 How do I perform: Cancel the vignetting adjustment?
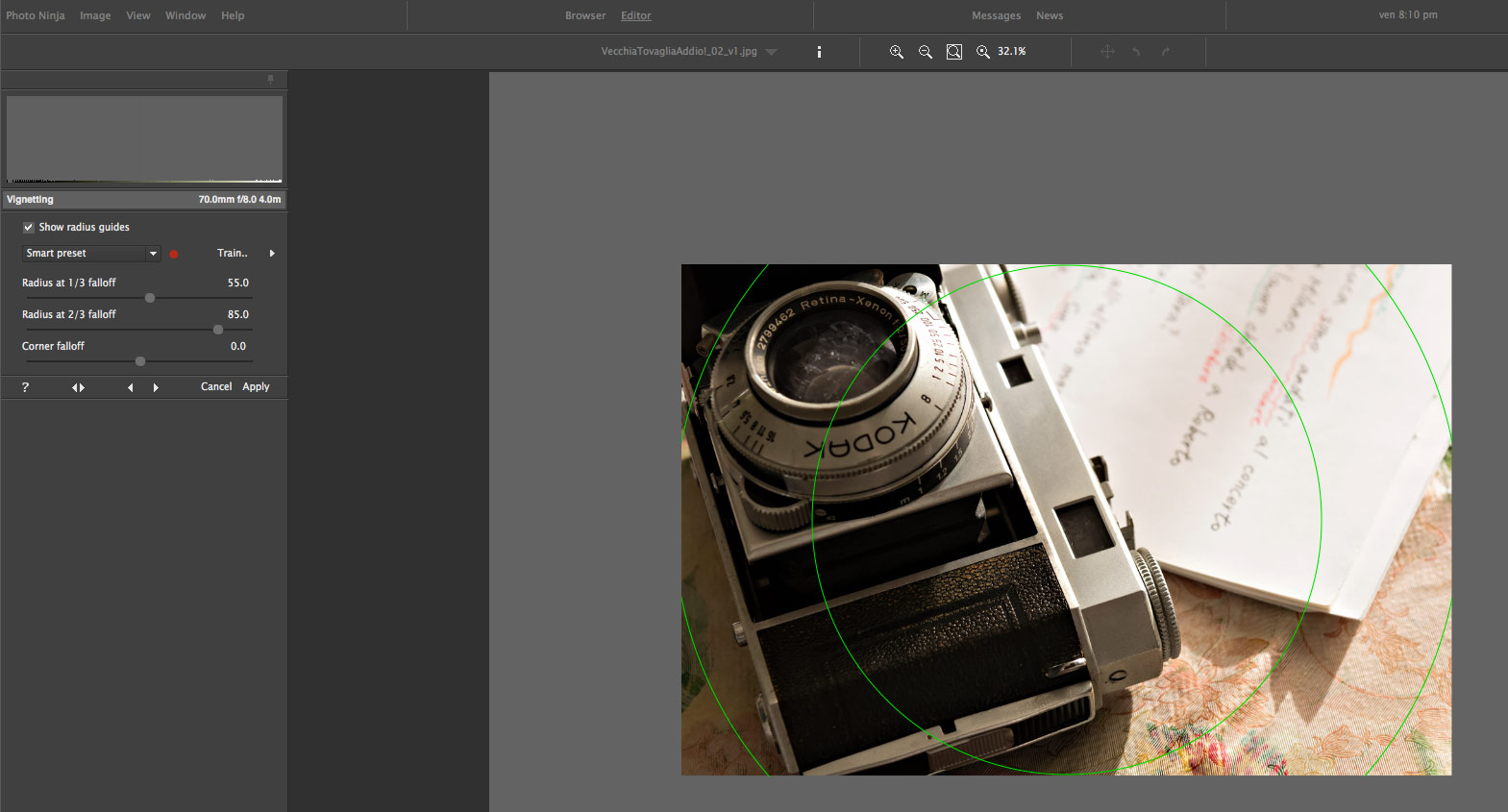216,387
